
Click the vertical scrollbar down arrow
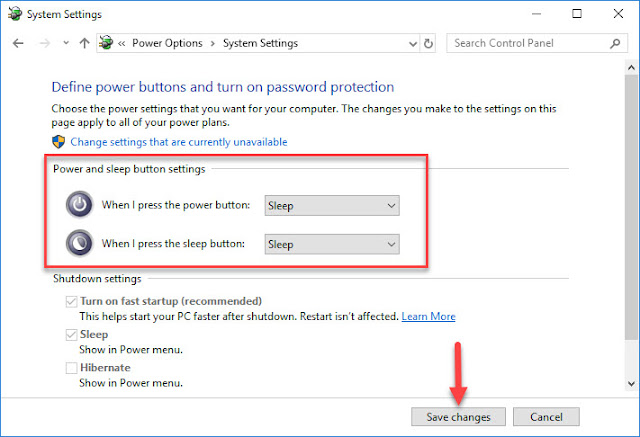631,384
